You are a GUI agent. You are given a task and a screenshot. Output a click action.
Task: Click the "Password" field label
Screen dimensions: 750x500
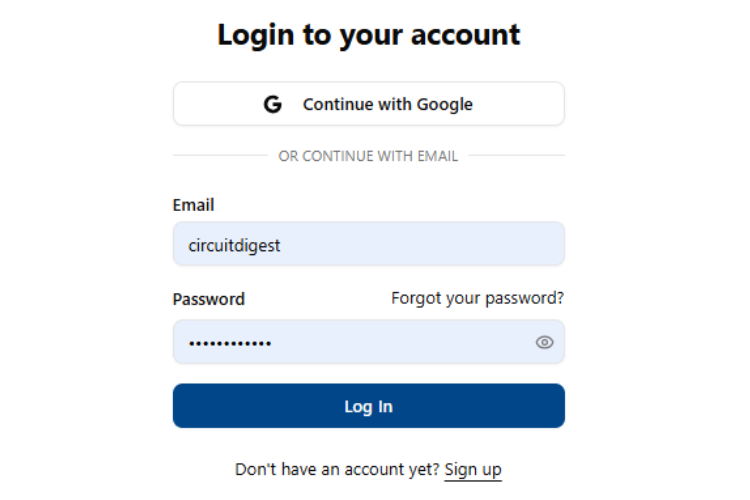(x=208, y=299)
